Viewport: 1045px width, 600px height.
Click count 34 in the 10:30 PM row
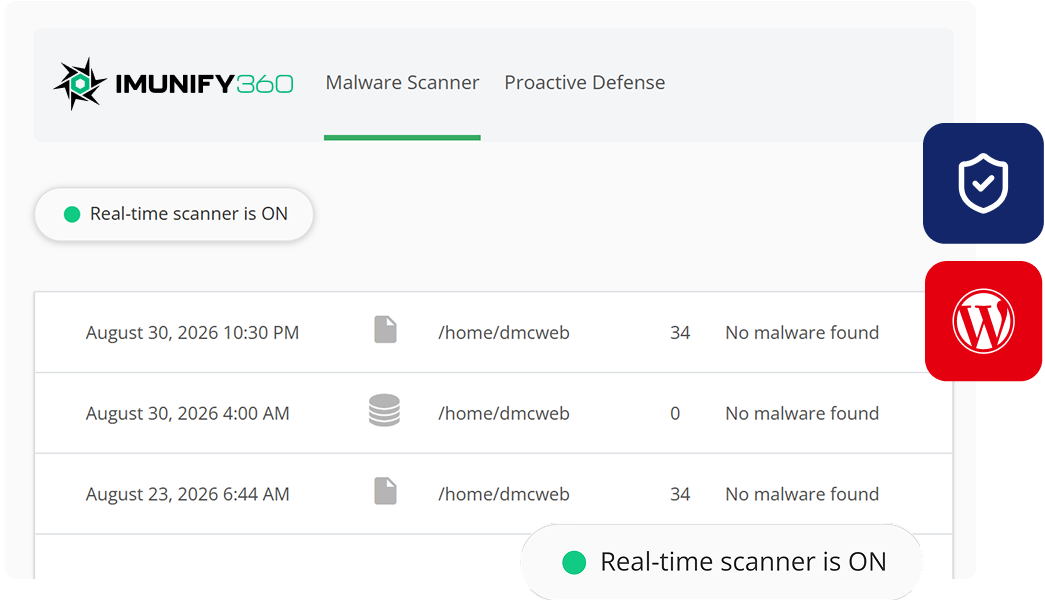tap(680, 333)
